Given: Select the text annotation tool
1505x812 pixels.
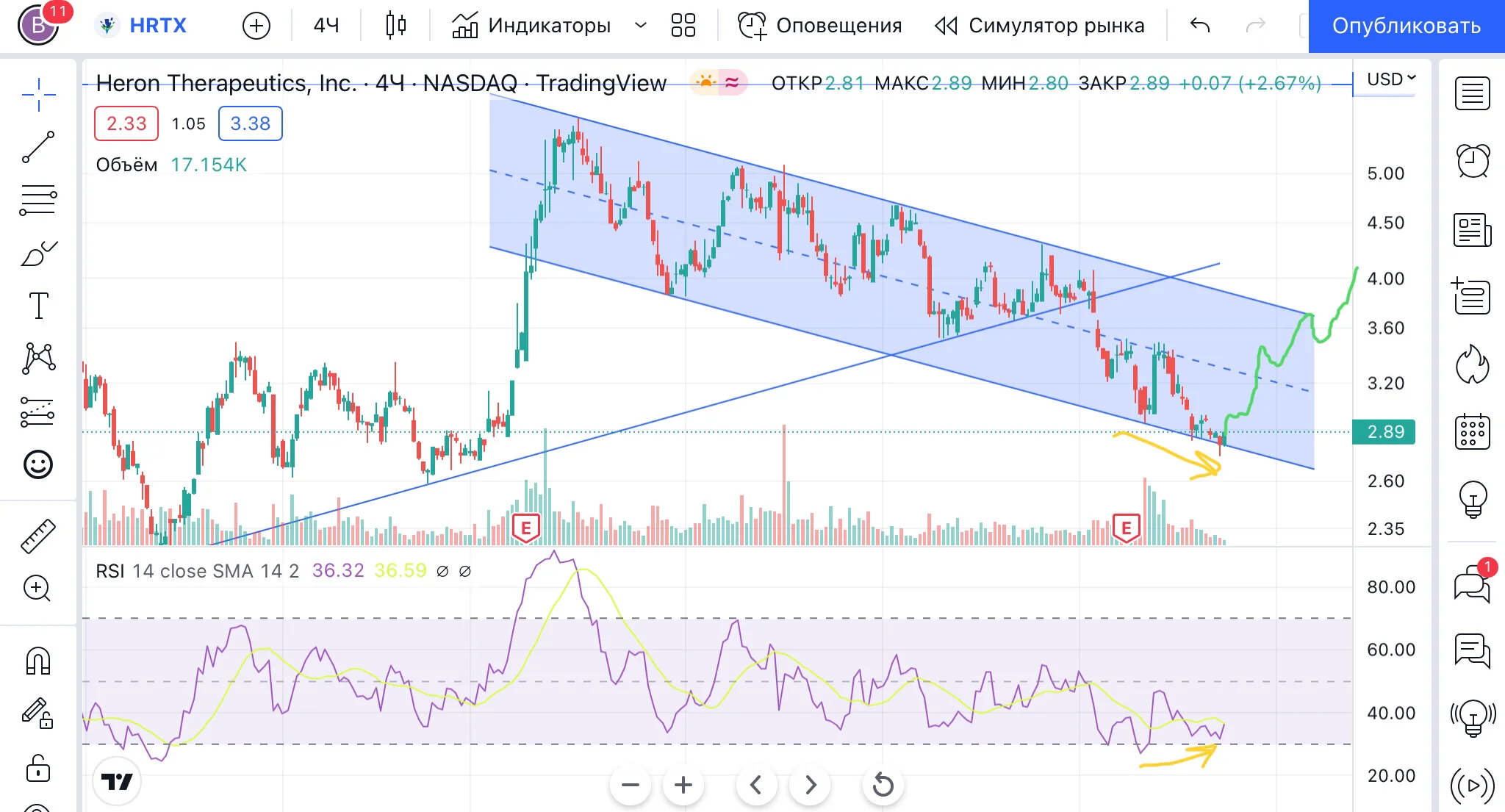Looking at the screenshot, I should tap(38, 306).
